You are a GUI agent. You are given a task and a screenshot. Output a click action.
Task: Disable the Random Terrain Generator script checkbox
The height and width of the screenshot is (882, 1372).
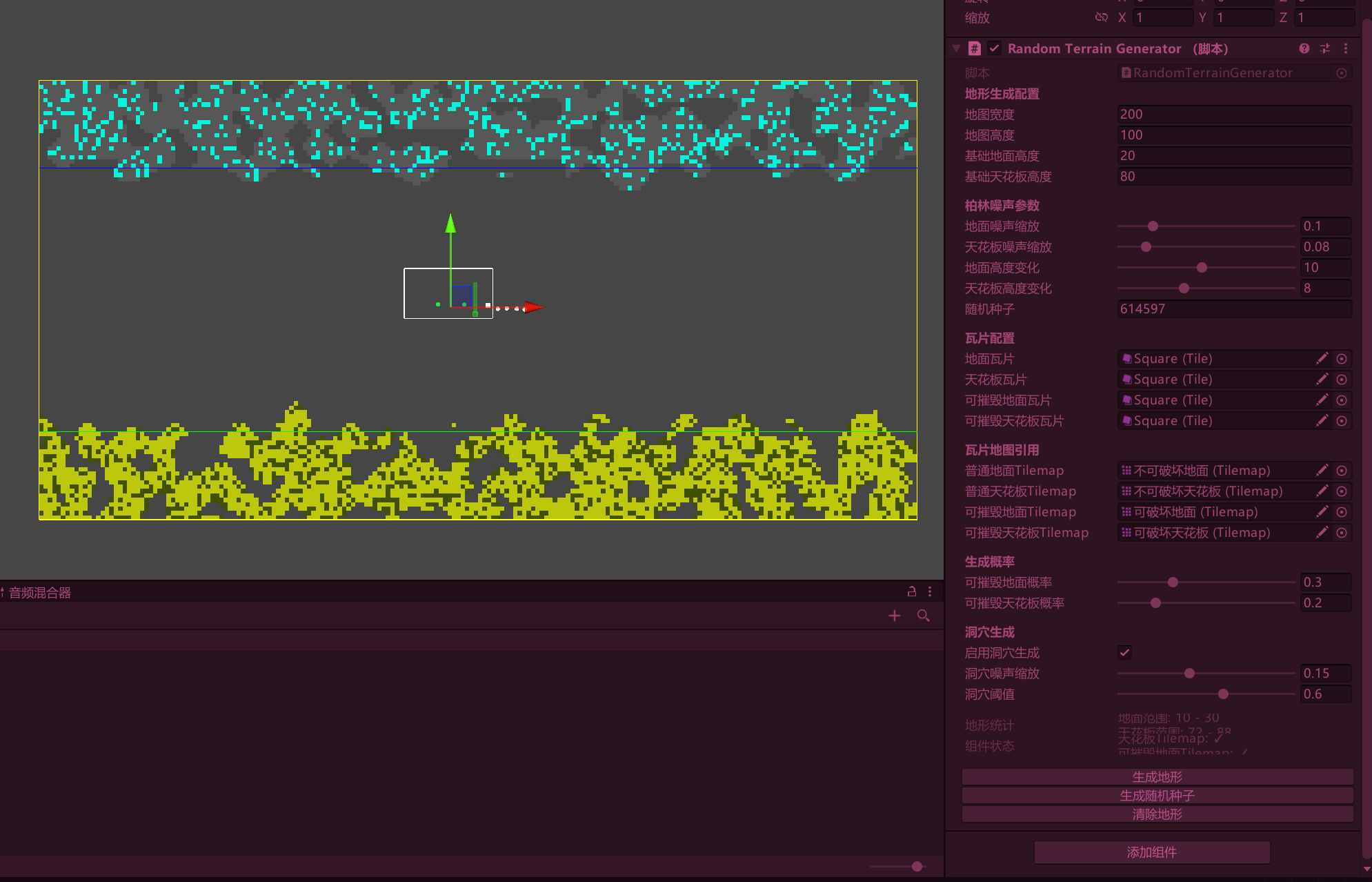coord(994,48)
